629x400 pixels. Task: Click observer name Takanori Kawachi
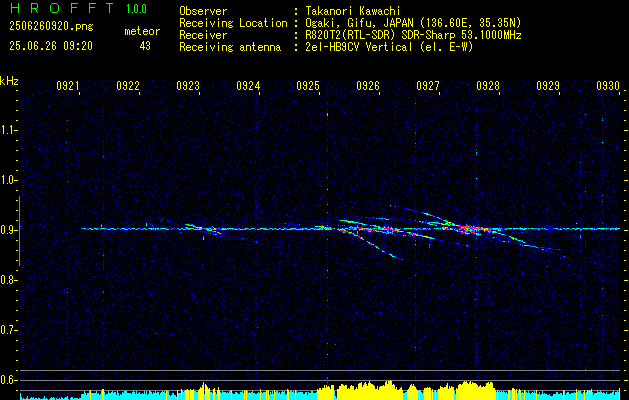pos(353,11)
